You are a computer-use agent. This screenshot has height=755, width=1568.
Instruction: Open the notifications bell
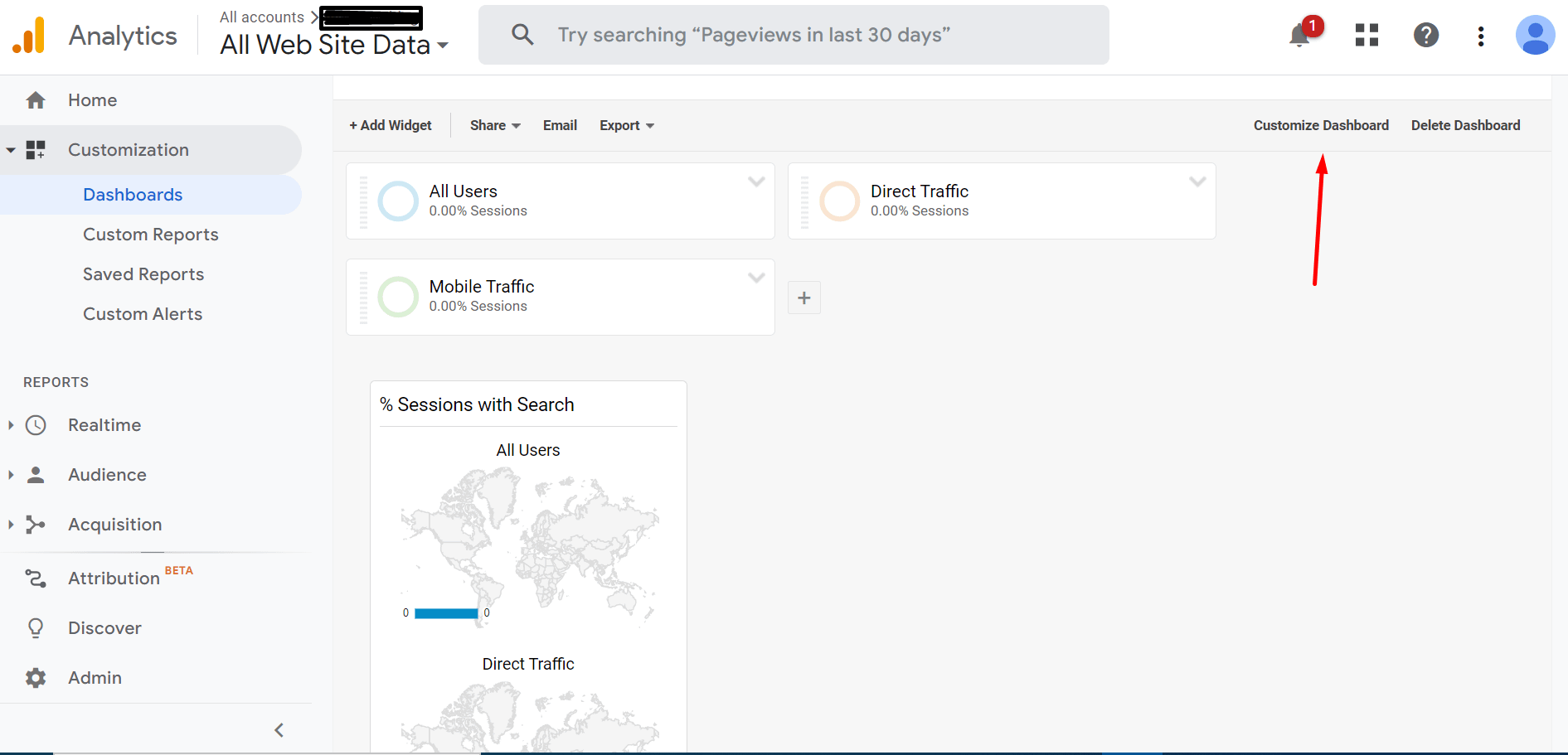(x=1299, y=35)
